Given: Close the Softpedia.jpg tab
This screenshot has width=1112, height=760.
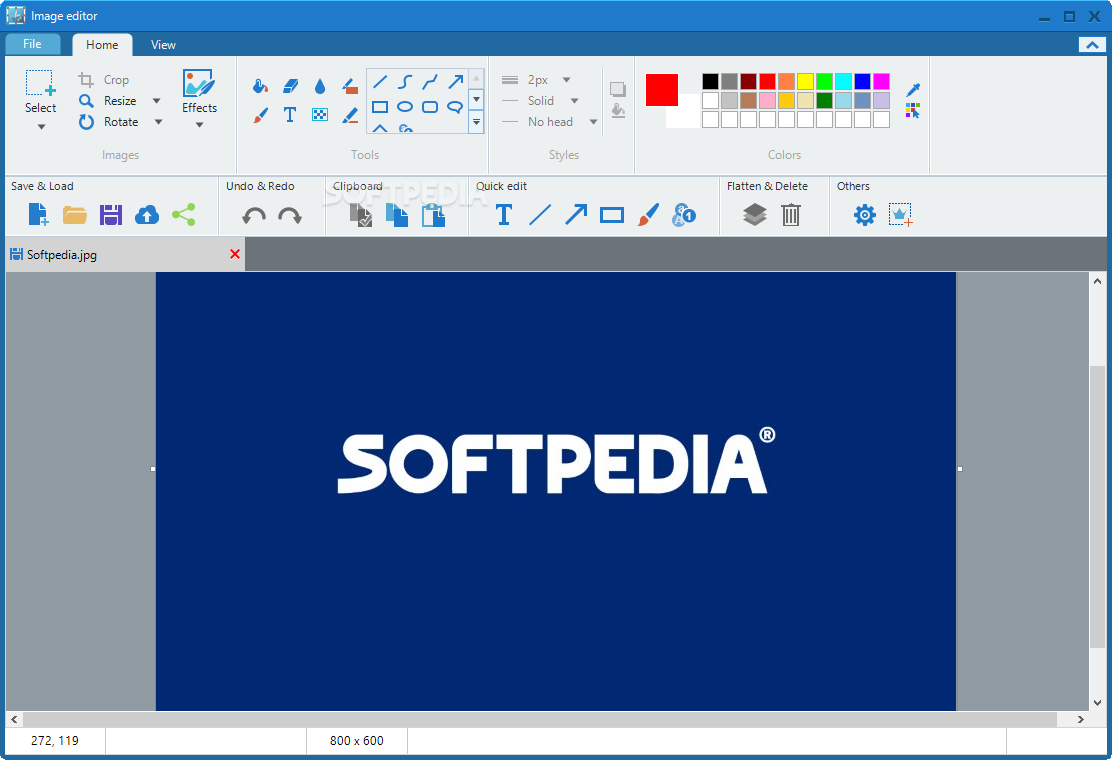Looking at the screenshot, I should click(235, 254).
